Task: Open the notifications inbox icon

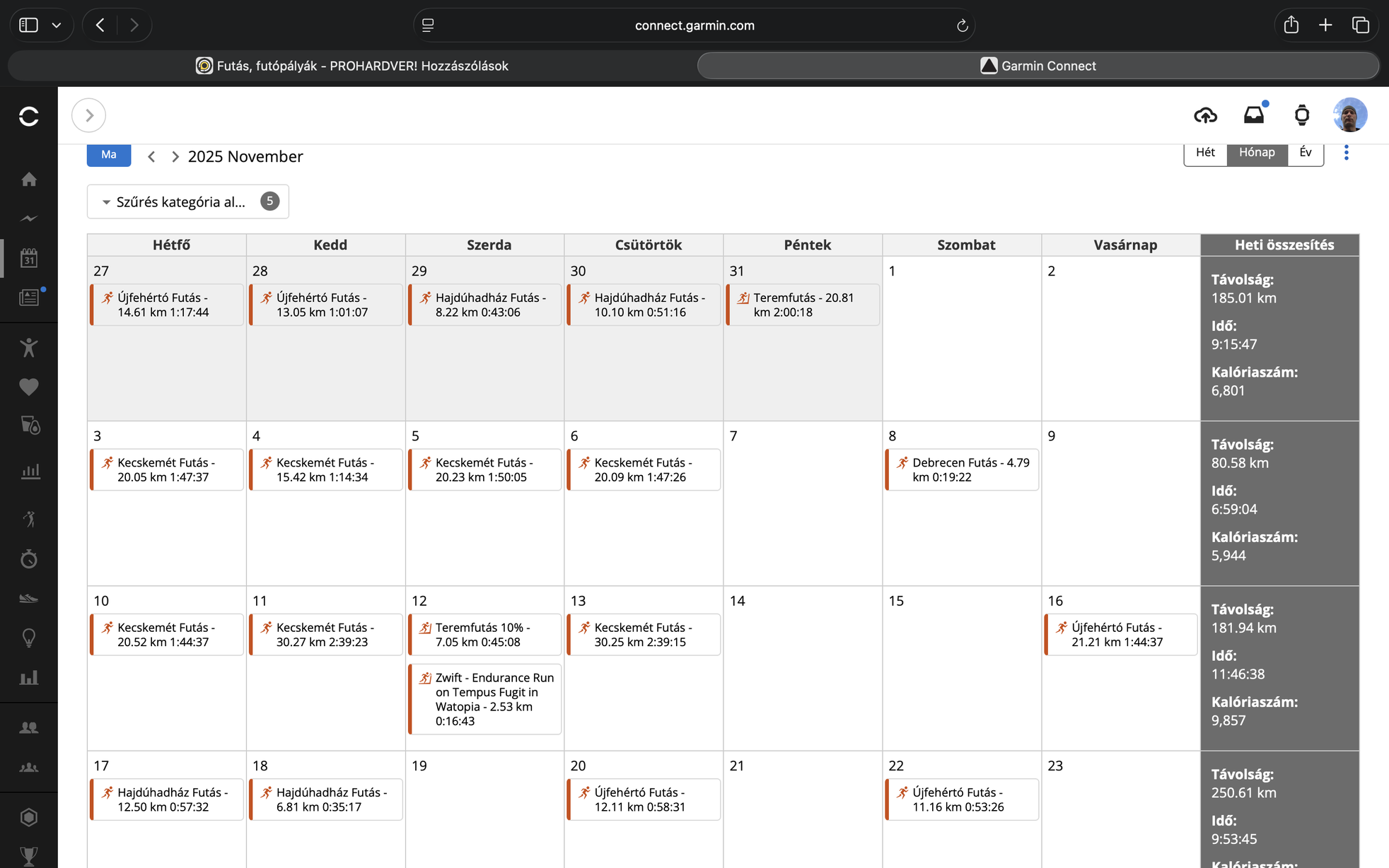Action: [x=1254, y=115]
